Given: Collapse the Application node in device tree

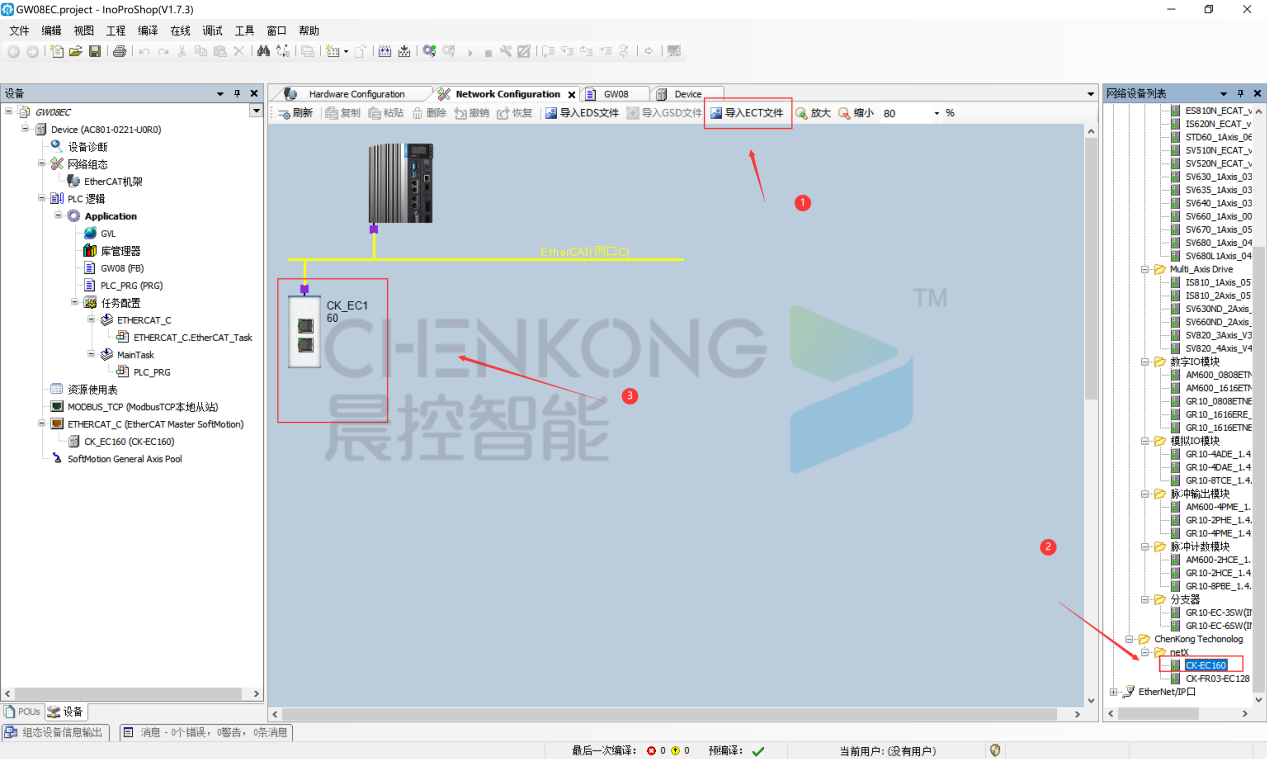Looking at the screenshot, I should click(x=59, y=216).
